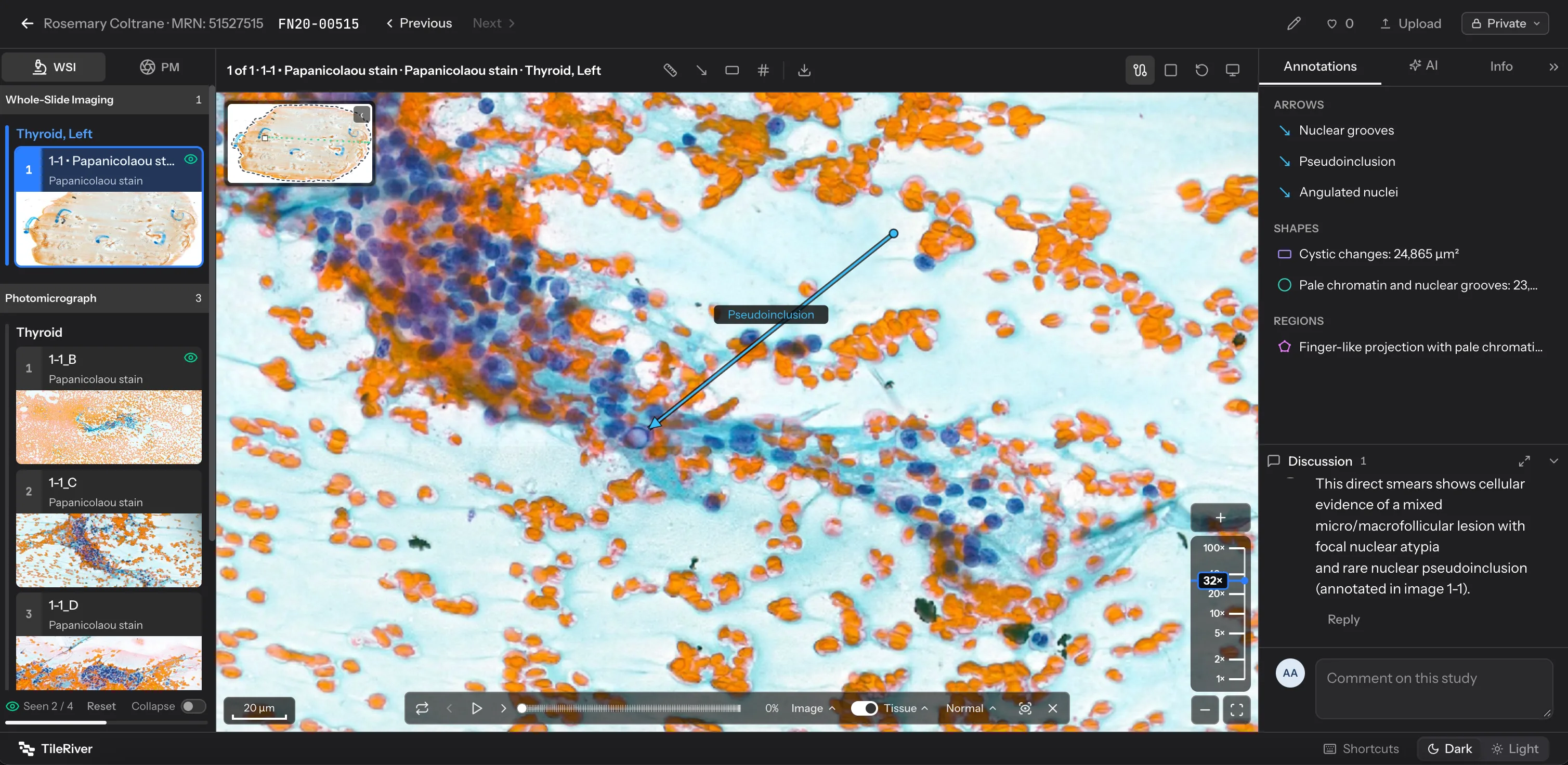
Task: Download the current slide image
Action: pyautogui.click(x=804, y=70)
